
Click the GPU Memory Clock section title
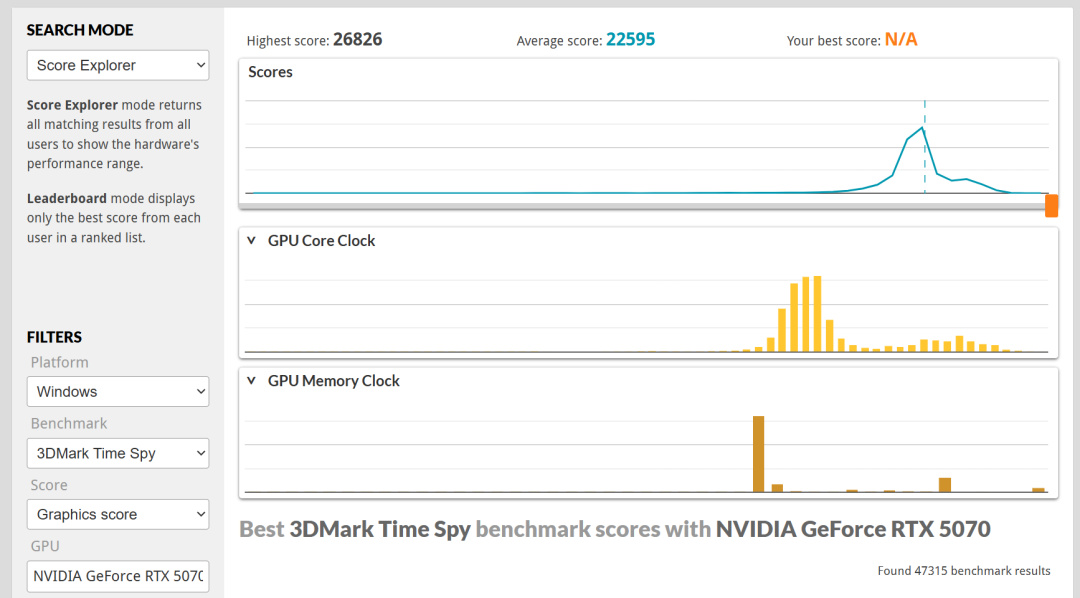[x=333, y=380]
